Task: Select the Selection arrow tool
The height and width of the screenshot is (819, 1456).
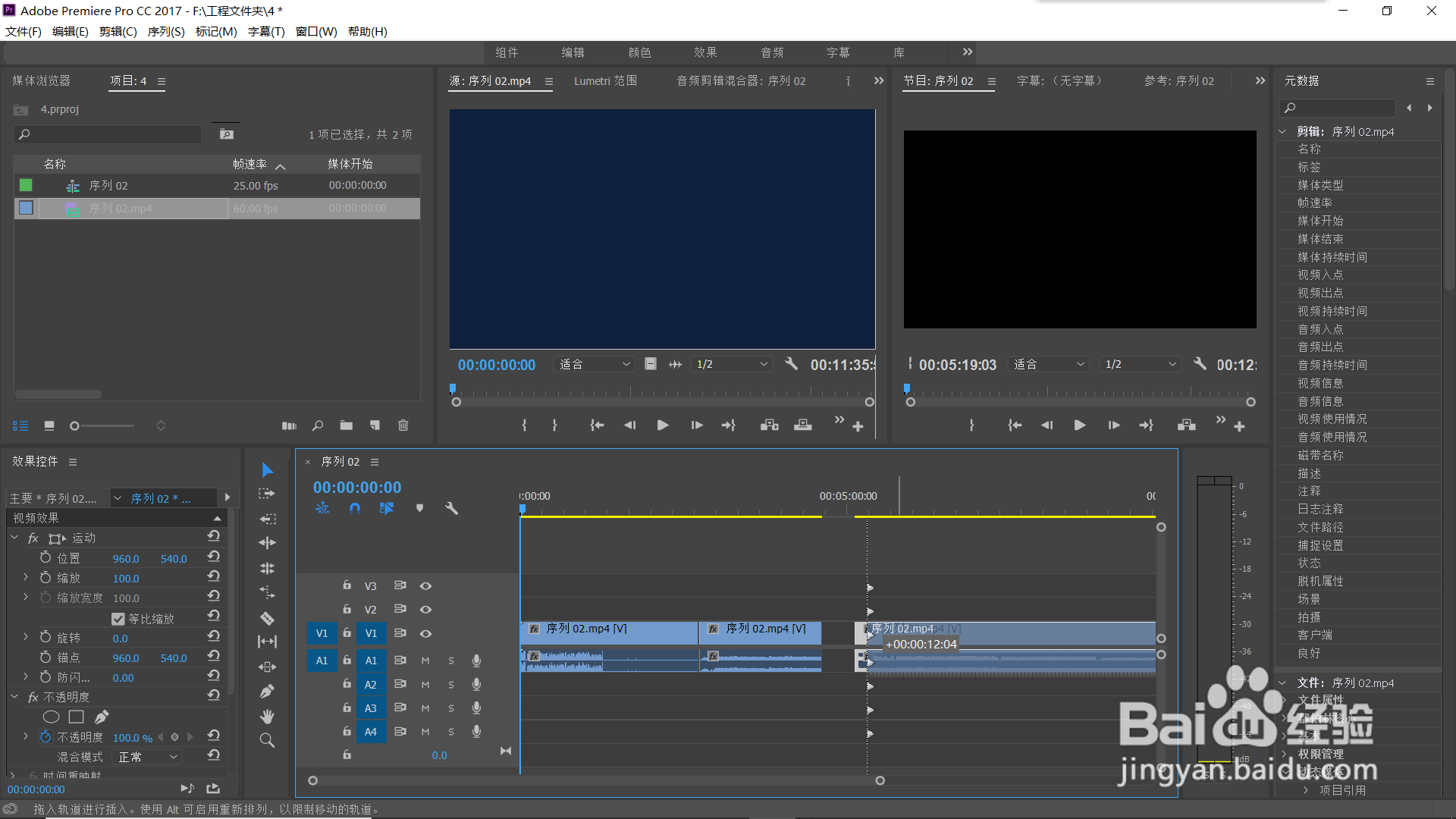Action: coord(267,470)
